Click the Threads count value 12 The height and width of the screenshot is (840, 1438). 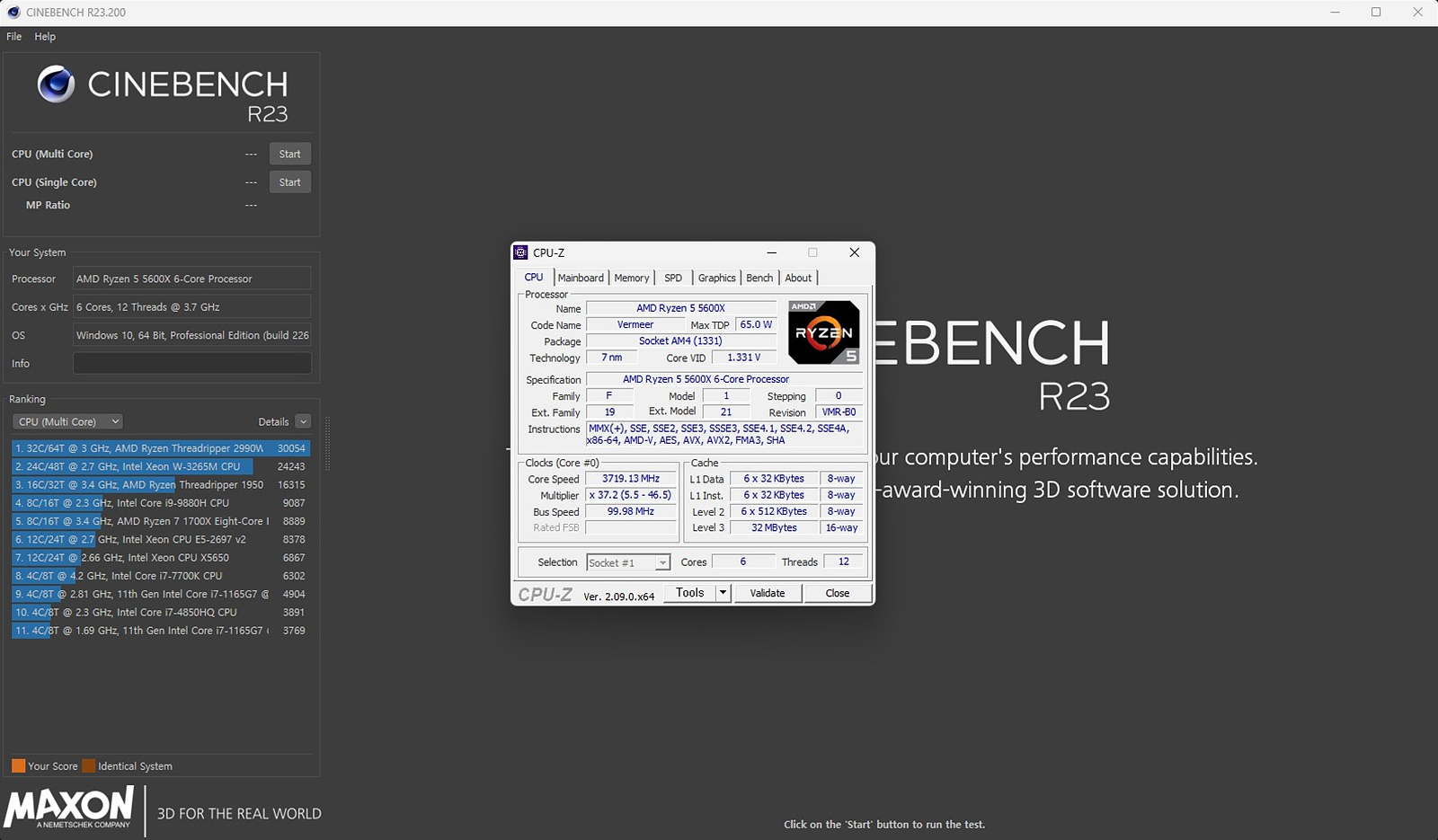(x=843, y=561)
